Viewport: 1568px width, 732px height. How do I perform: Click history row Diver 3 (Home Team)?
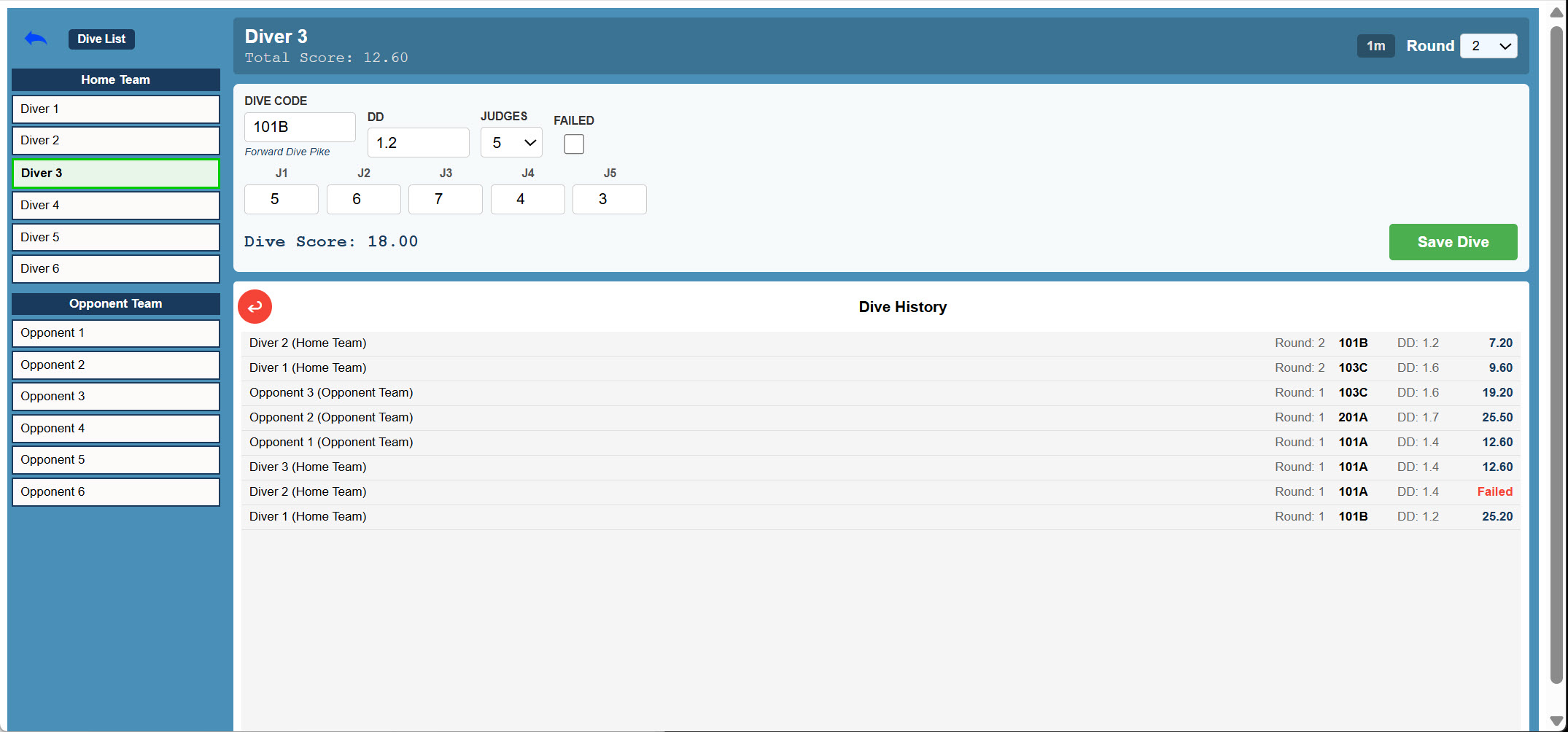click(881, 467)
